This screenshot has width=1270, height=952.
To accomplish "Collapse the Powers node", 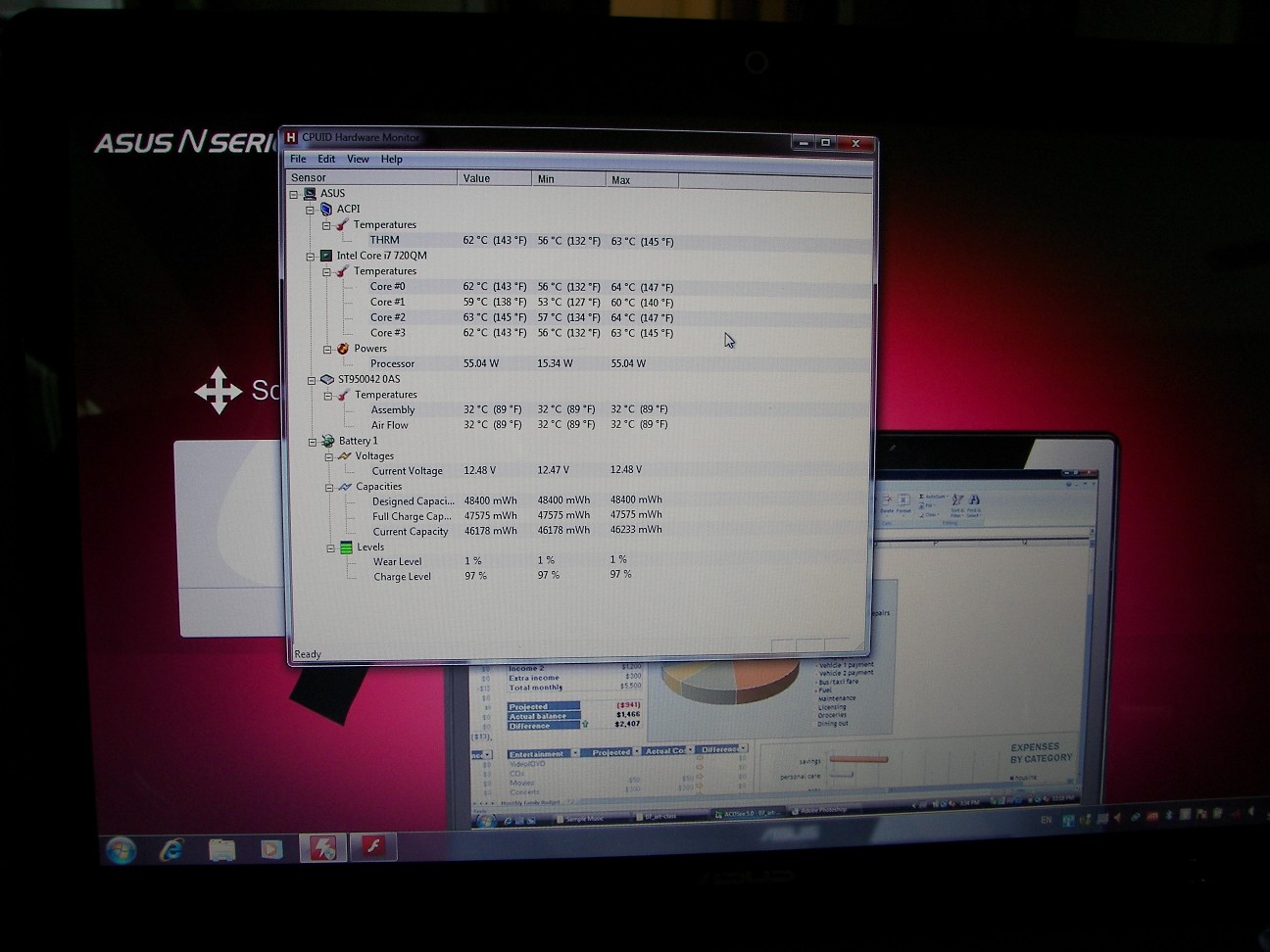I will point(327,350).
